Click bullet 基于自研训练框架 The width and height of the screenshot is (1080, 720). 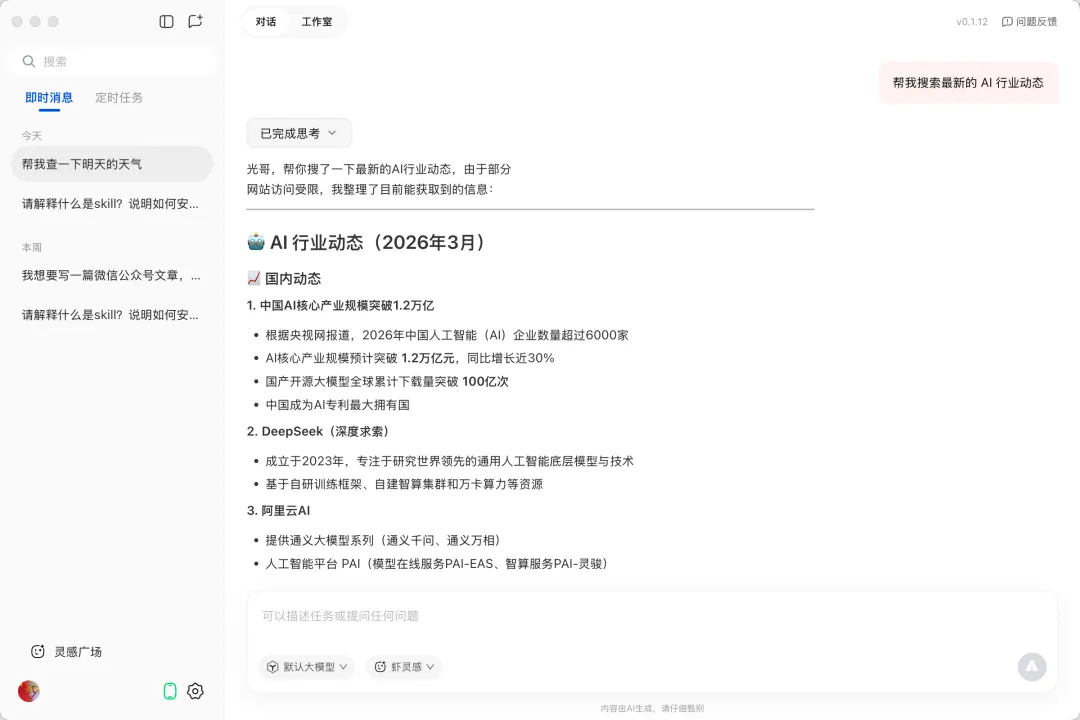[x=404, y=484]
